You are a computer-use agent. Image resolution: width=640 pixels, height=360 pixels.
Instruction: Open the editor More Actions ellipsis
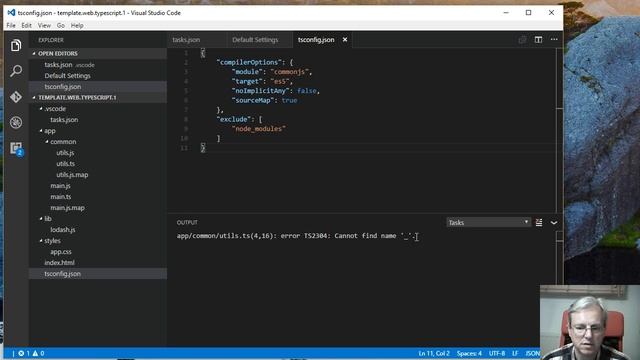(554, 40)
